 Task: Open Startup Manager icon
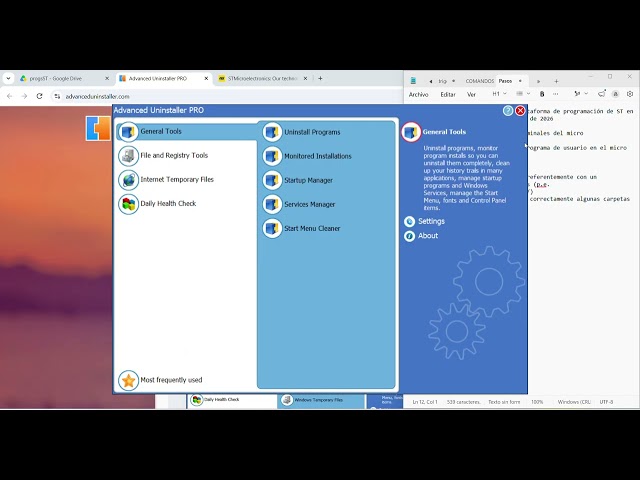click(272, 180)
